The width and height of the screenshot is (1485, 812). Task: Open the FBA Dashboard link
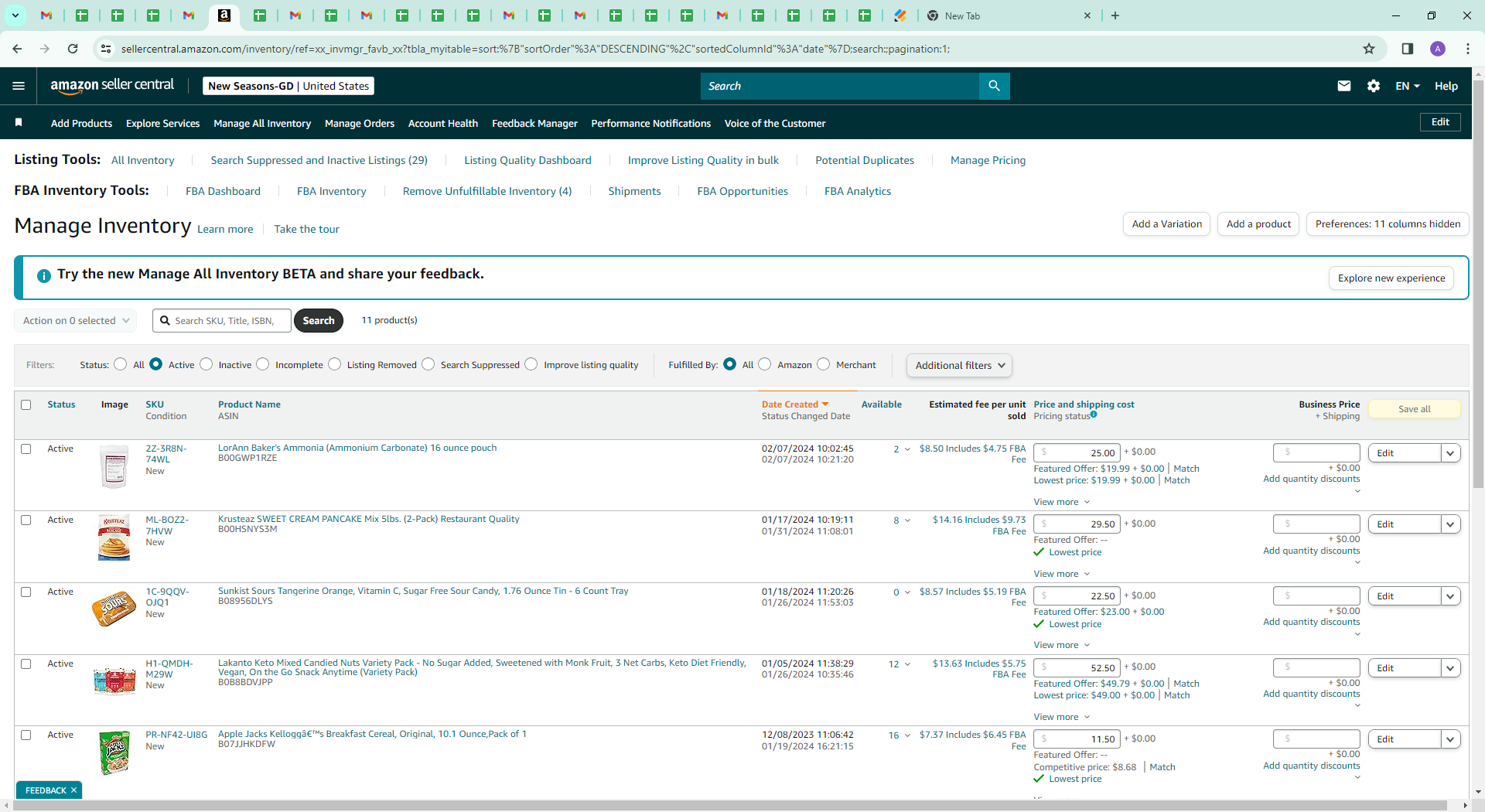click(x=223, y=191)
